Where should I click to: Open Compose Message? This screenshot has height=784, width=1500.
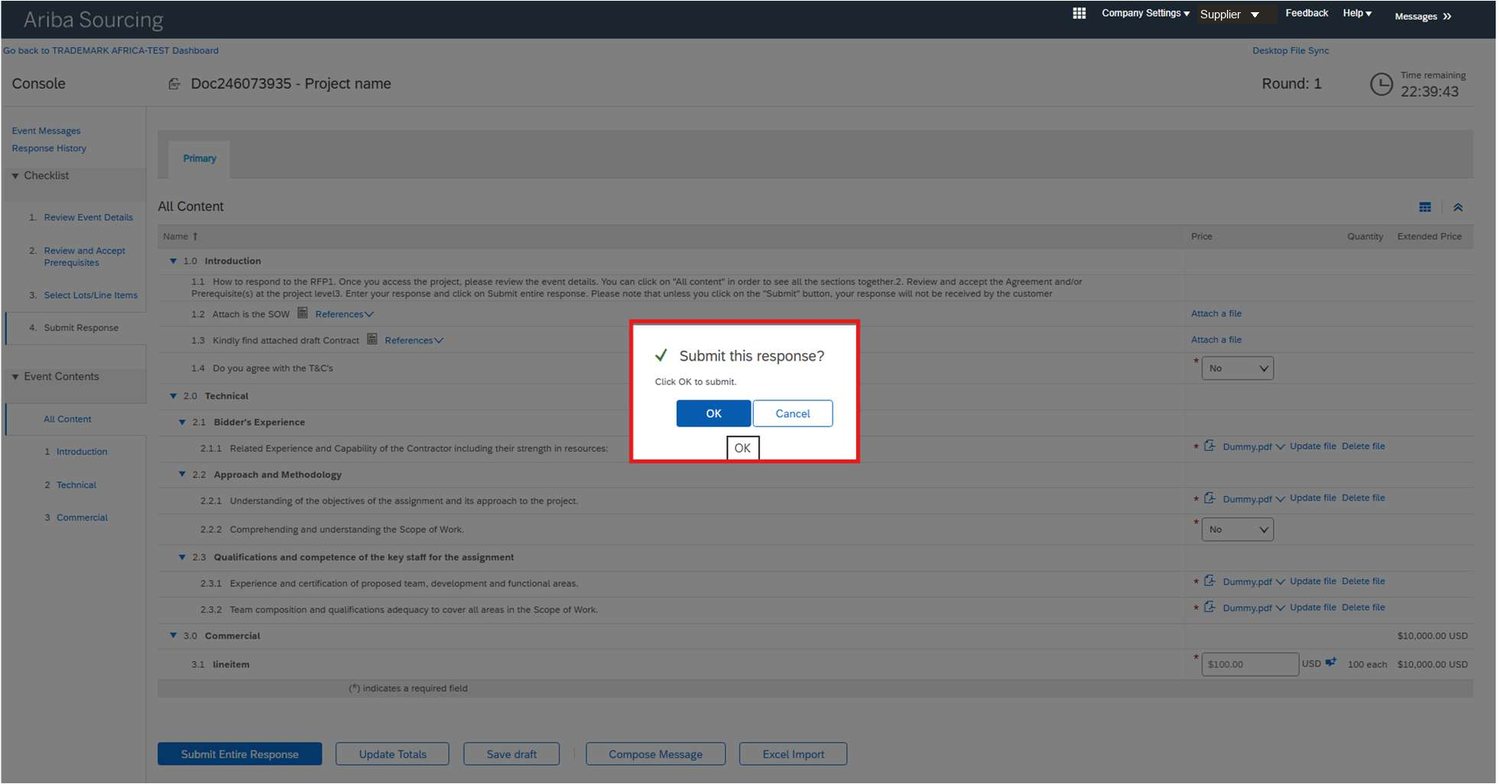click(x=655, y=754)
